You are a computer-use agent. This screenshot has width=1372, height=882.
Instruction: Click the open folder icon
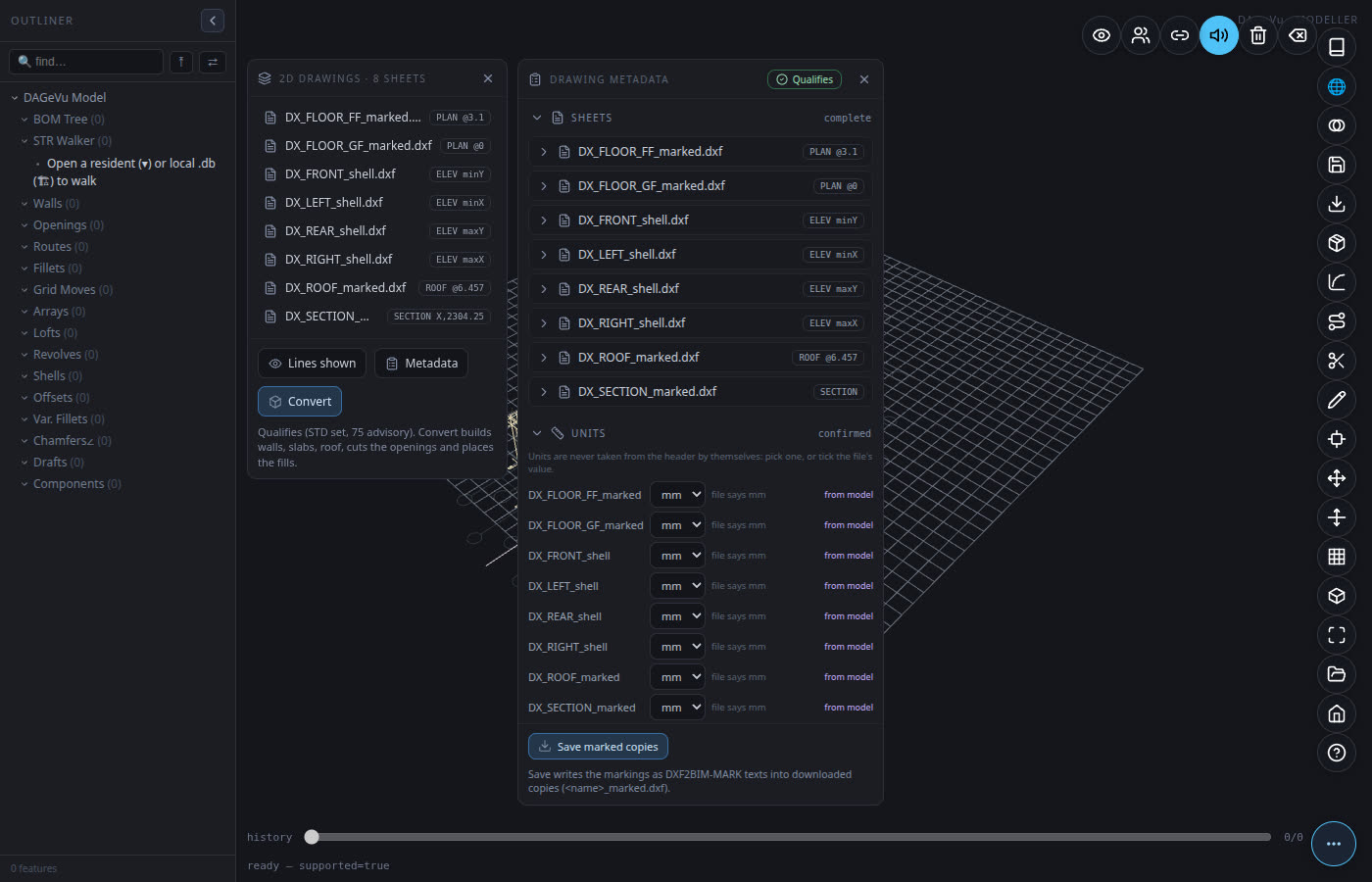click(x=1337, y=674)
